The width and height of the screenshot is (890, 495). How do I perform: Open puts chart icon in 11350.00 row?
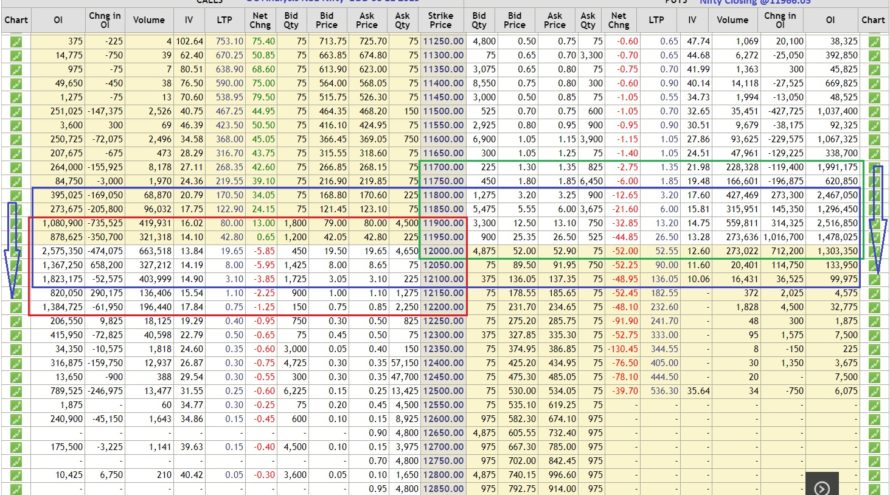pyautogui.click(x=874, y=69)
